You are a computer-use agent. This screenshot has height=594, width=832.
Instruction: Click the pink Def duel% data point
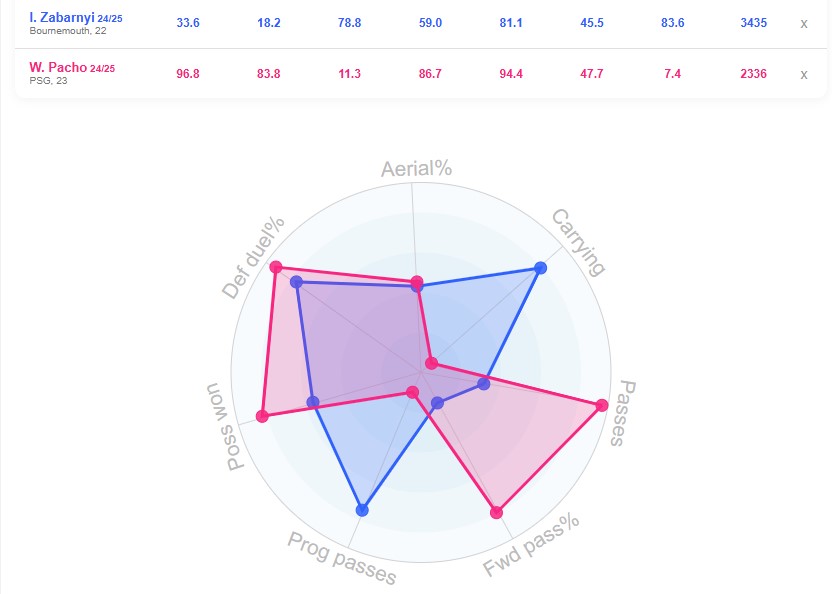coord(277,267)
